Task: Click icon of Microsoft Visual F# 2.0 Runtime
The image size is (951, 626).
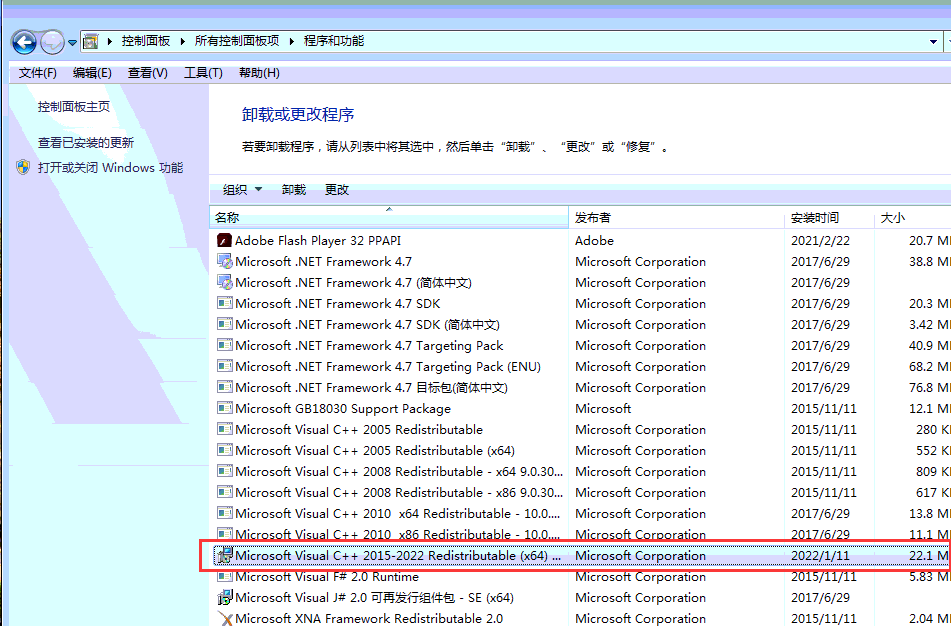Action: pos(224,576)
